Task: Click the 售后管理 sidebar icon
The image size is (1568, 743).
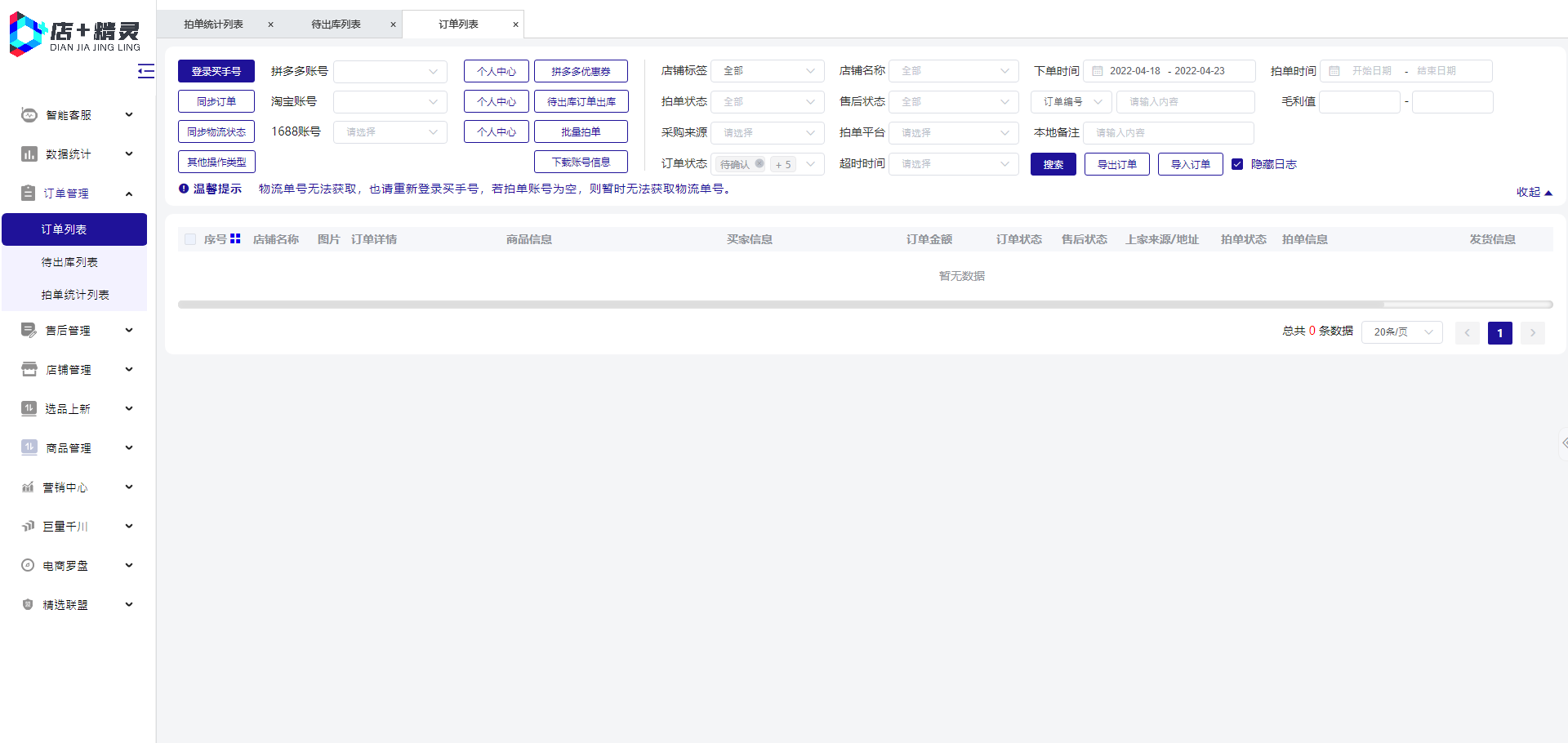Action: [29, 331]
